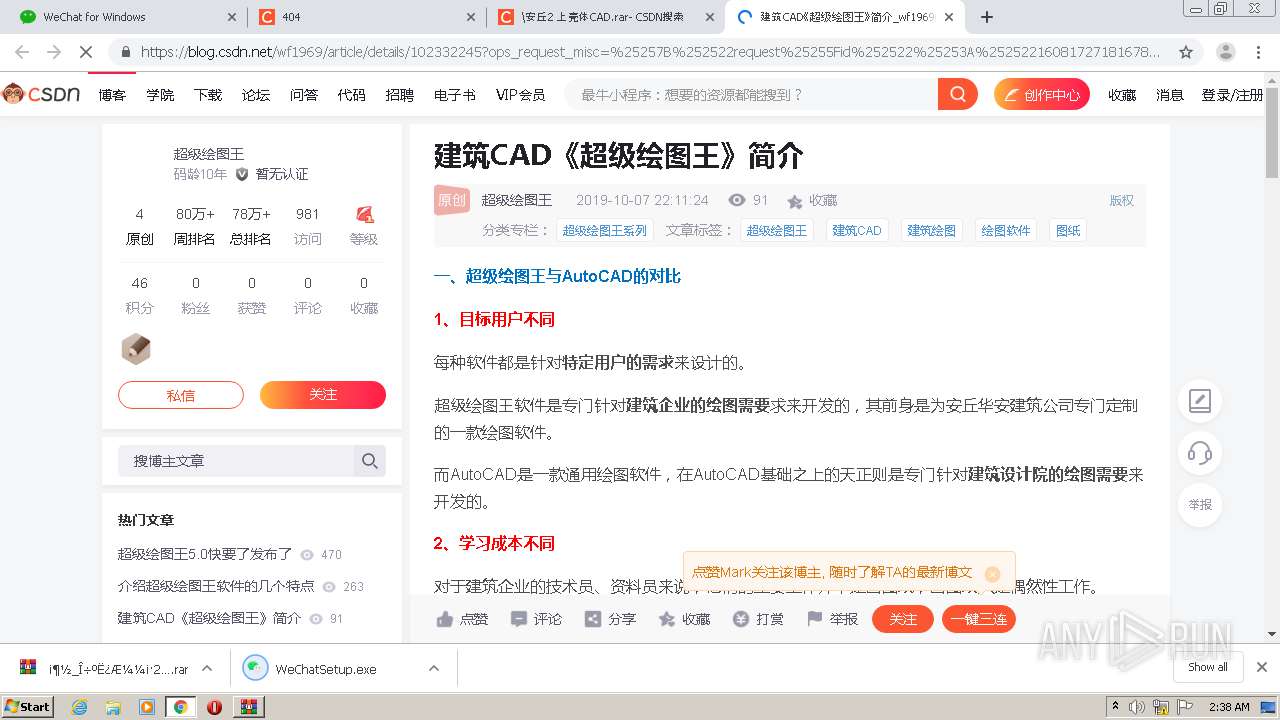
Task: Click the 私信 button
Action: [181, 395]
